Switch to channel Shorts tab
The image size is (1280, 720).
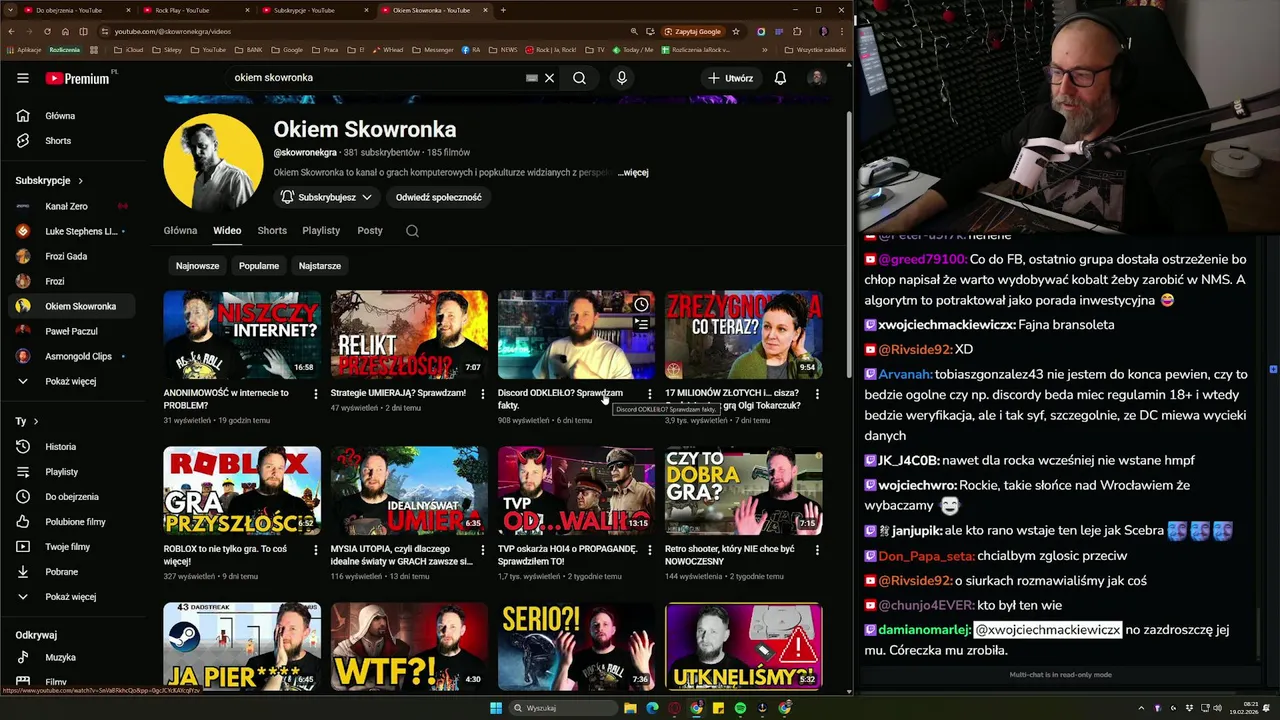[272, 230]
